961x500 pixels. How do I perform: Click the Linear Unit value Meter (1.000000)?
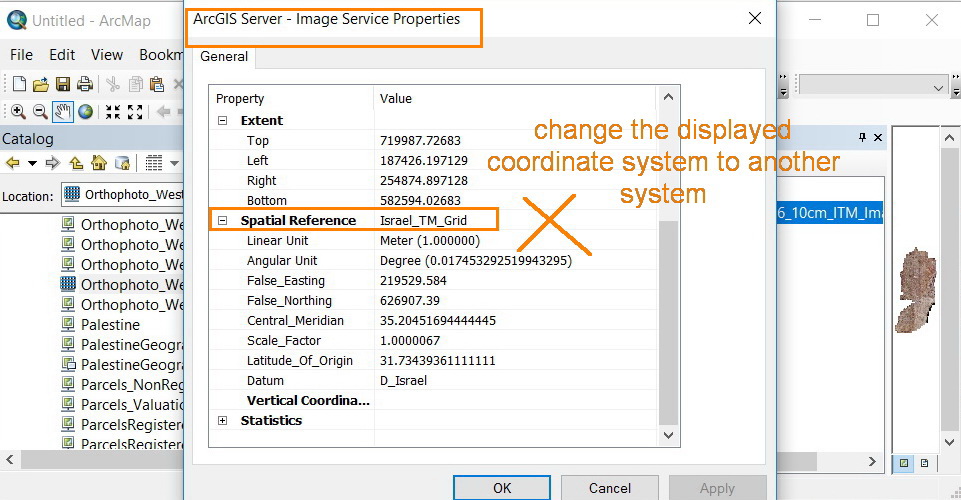click(x=430, y=241)
